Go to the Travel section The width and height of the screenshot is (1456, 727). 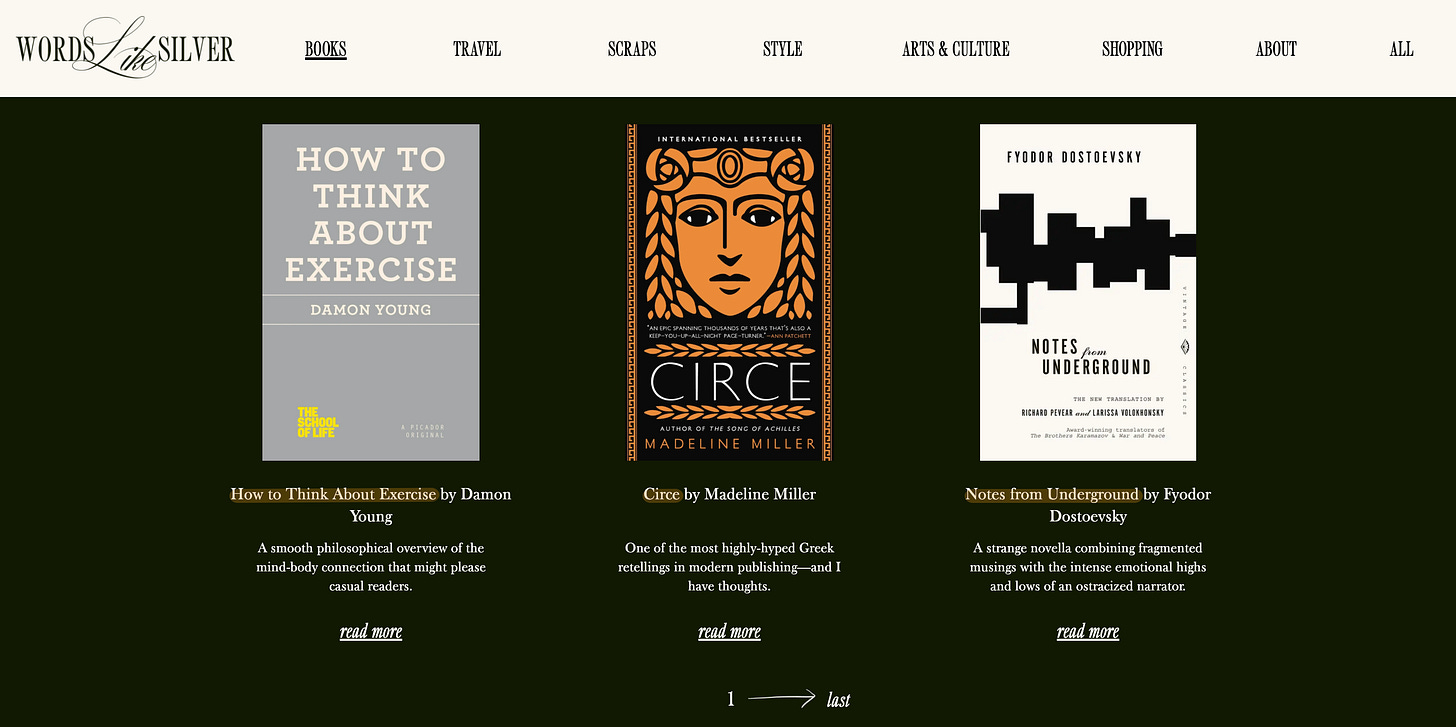[477, 49]
